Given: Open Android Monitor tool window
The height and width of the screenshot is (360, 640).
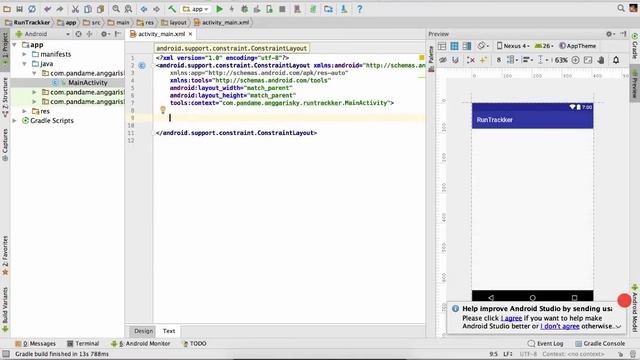Looking at the screenshot, I should point(141,344).
